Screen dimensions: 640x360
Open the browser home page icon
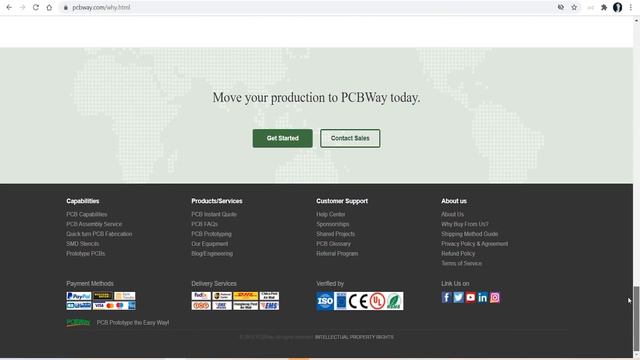tap(49, 7)
